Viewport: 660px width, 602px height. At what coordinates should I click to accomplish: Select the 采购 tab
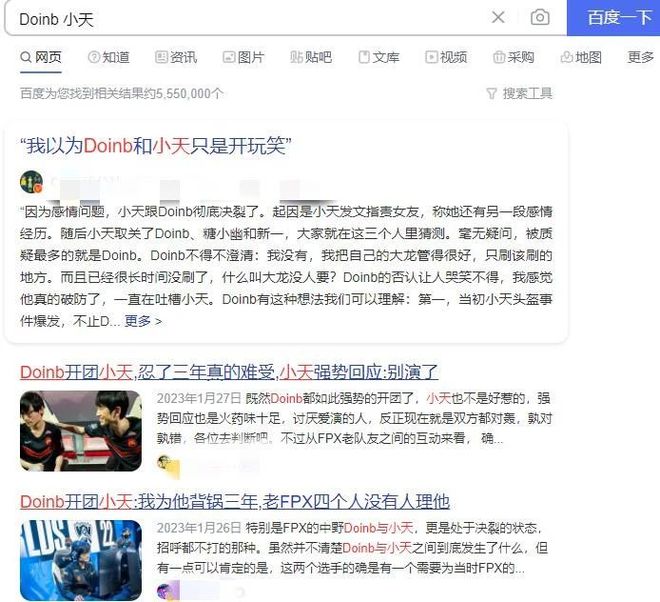pos(514,57)
